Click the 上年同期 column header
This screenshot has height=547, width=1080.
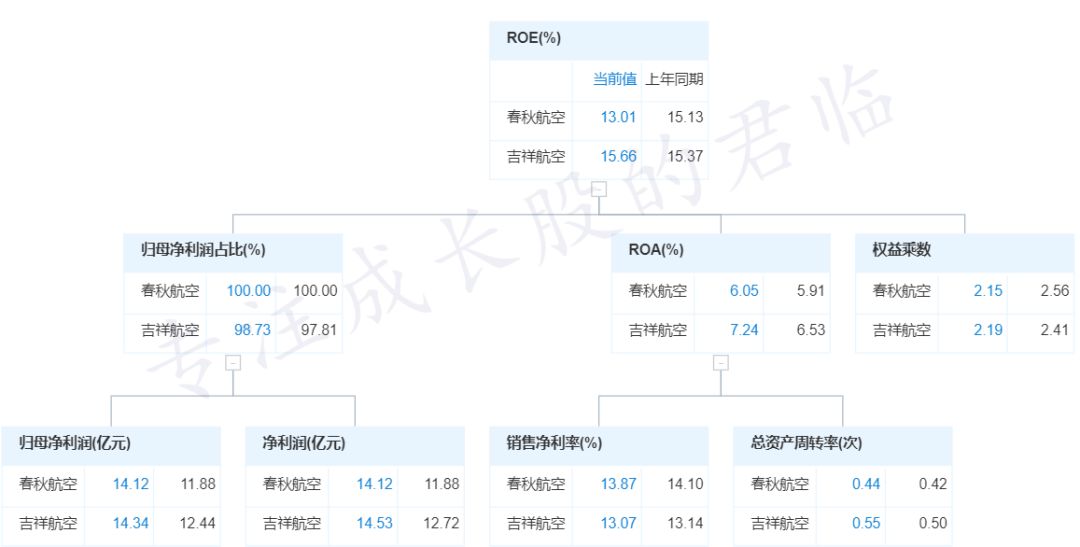click(x=674, y=79)
